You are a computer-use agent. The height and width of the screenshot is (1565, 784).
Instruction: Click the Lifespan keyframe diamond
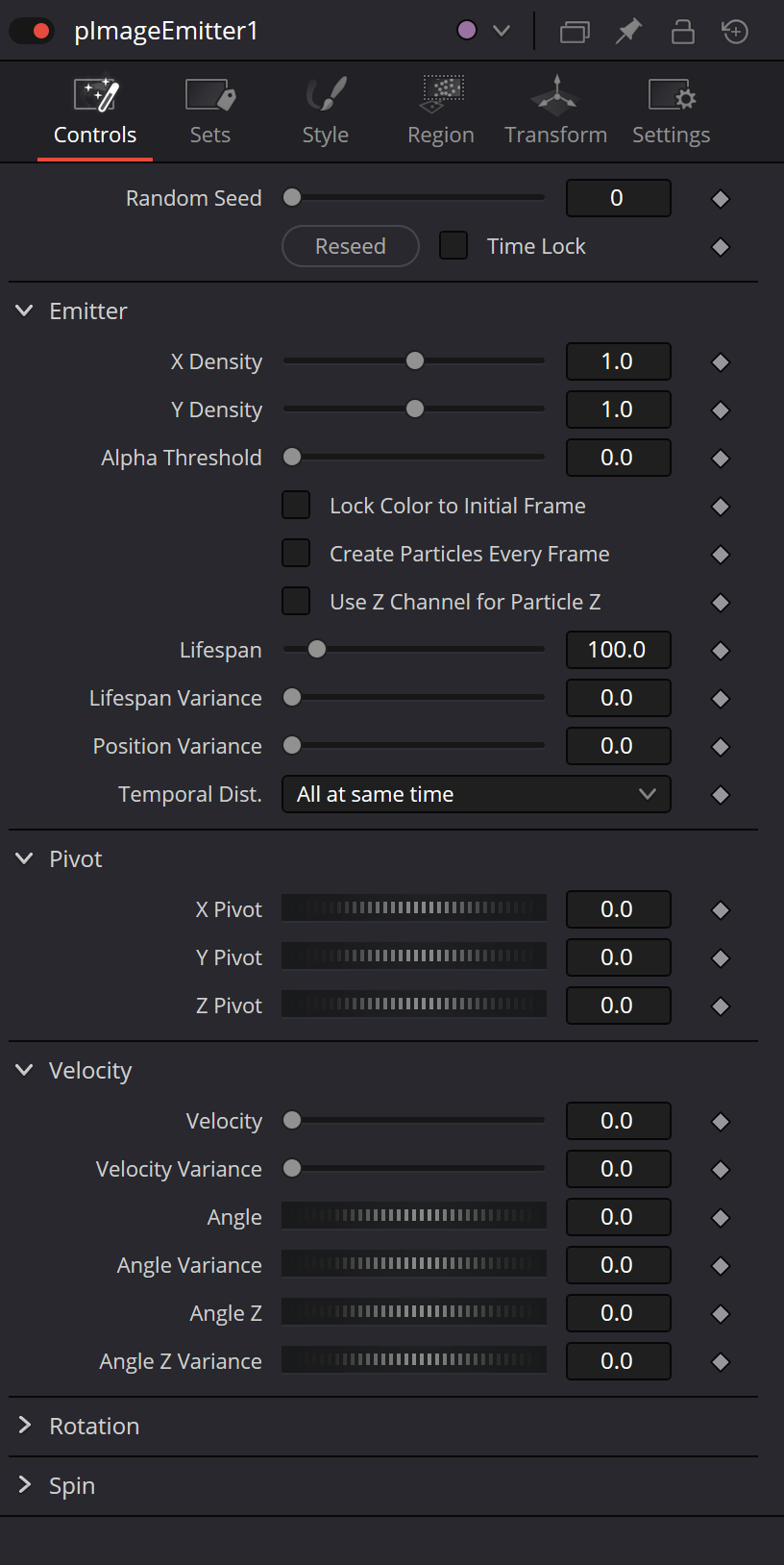721,651
